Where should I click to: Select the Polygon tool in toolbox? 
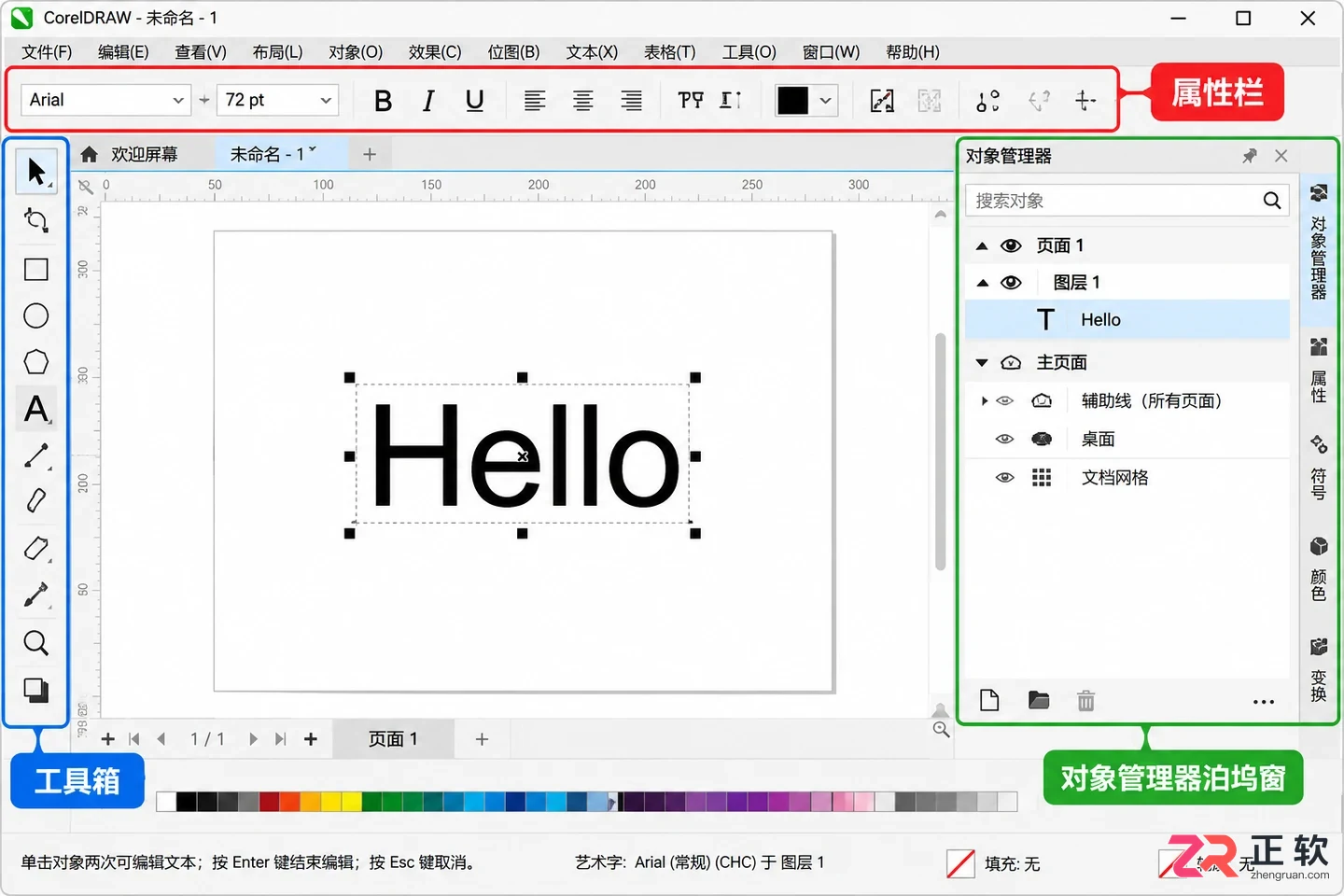coord(36,362)
